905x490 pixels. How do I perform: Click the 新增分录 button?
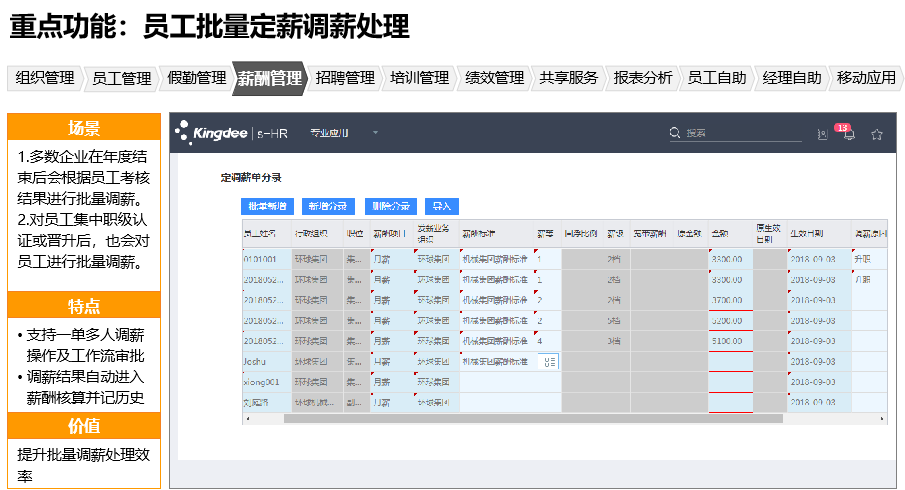coord(328,206)
